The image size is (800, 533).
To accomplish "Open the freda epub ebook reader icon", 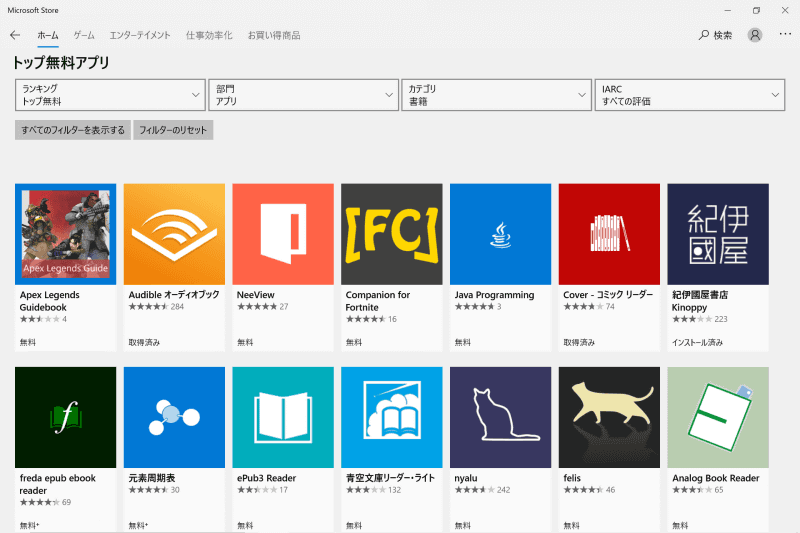I will pos(65,417).
